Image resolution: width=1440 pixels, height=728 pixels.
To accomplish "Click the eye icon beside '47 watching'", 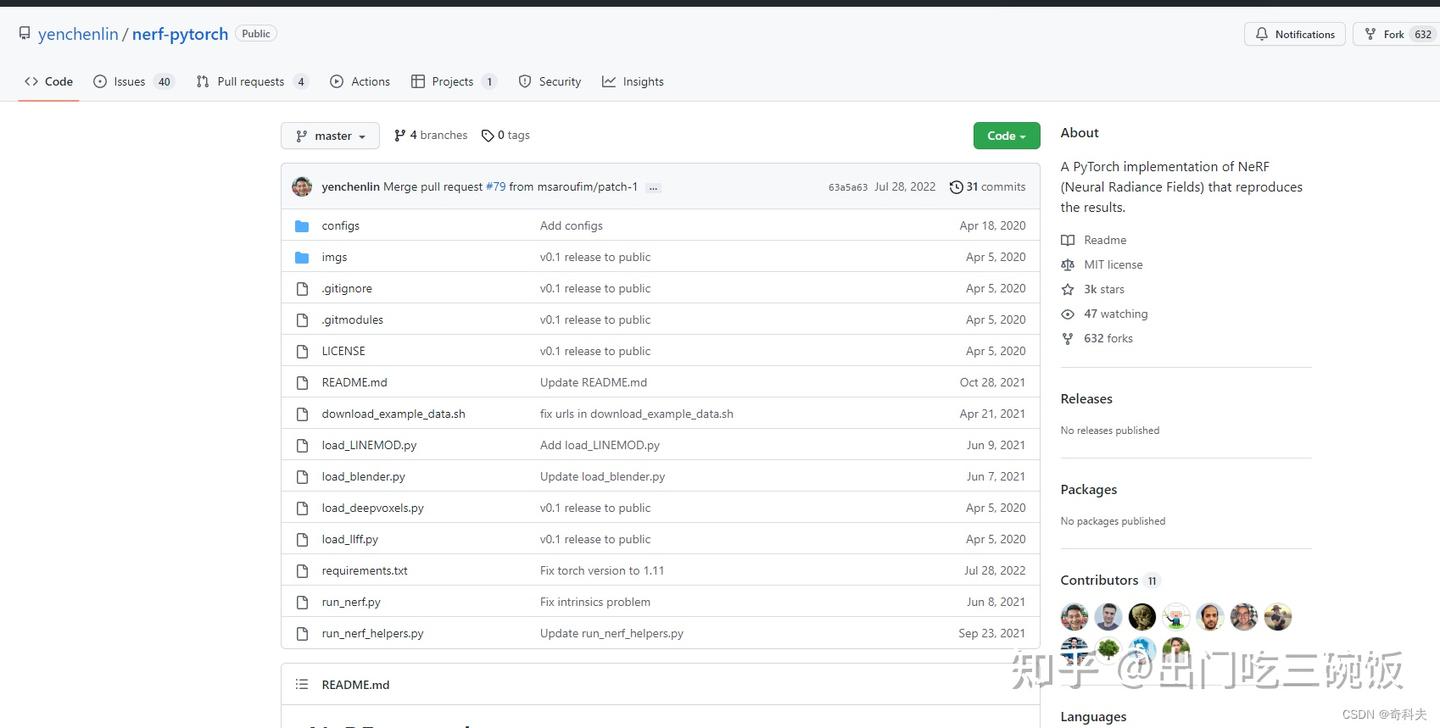I will point(1068,314).
